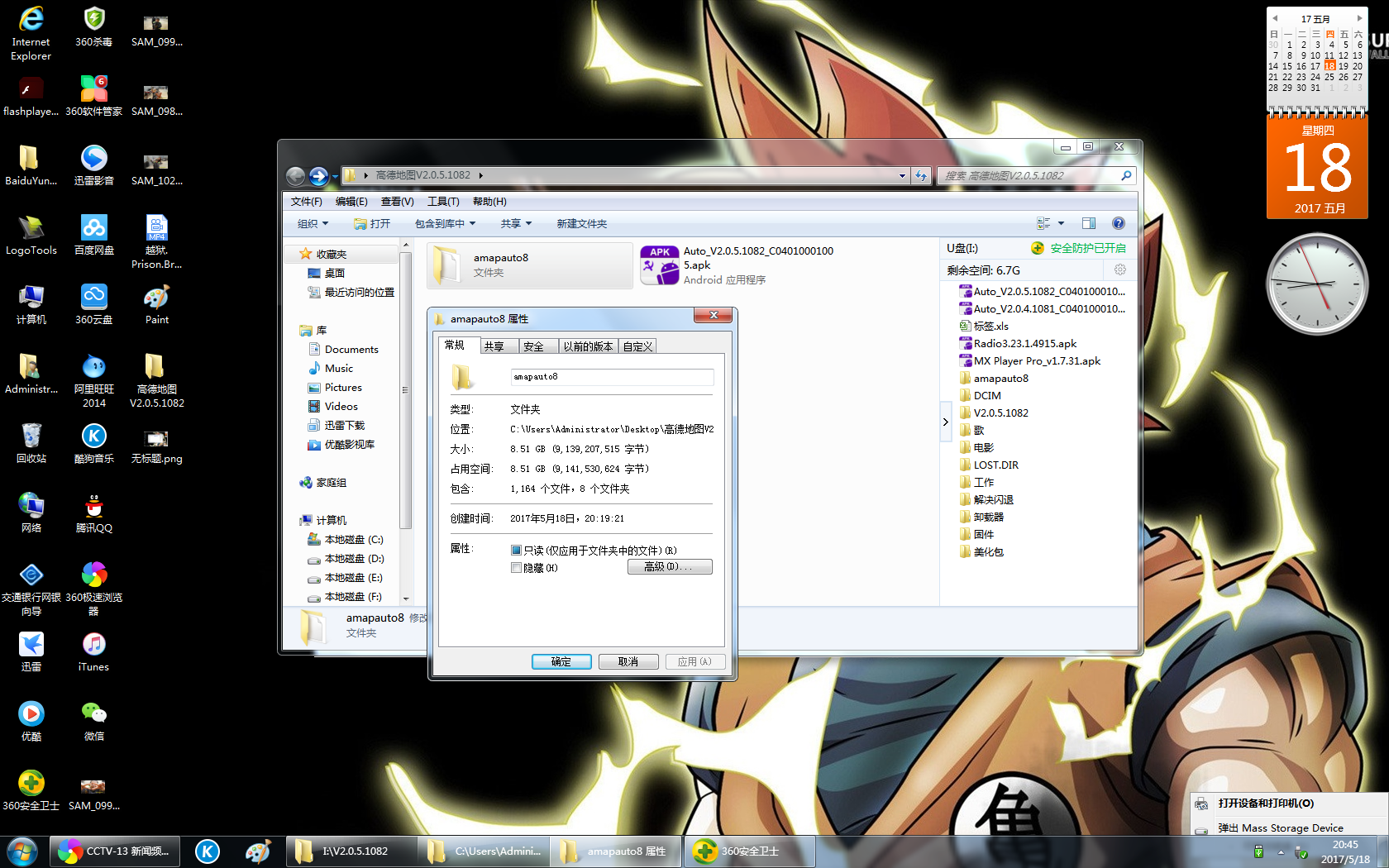Toggle the 只读 read-only checkbox
The width and height of the screenshot is (1389, 868).
[516, 551]
